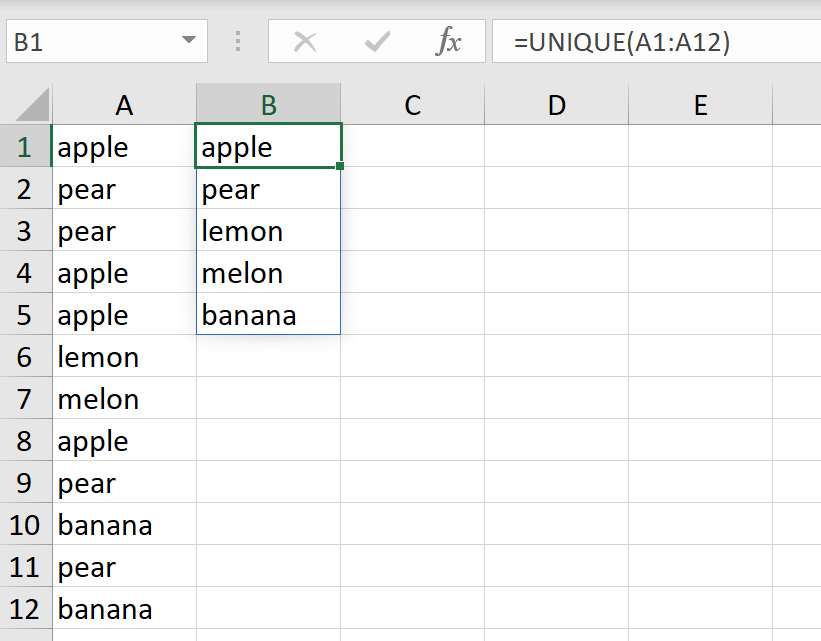Select column D header
Viewport: 821px width, 641px height.
[556, 104]
